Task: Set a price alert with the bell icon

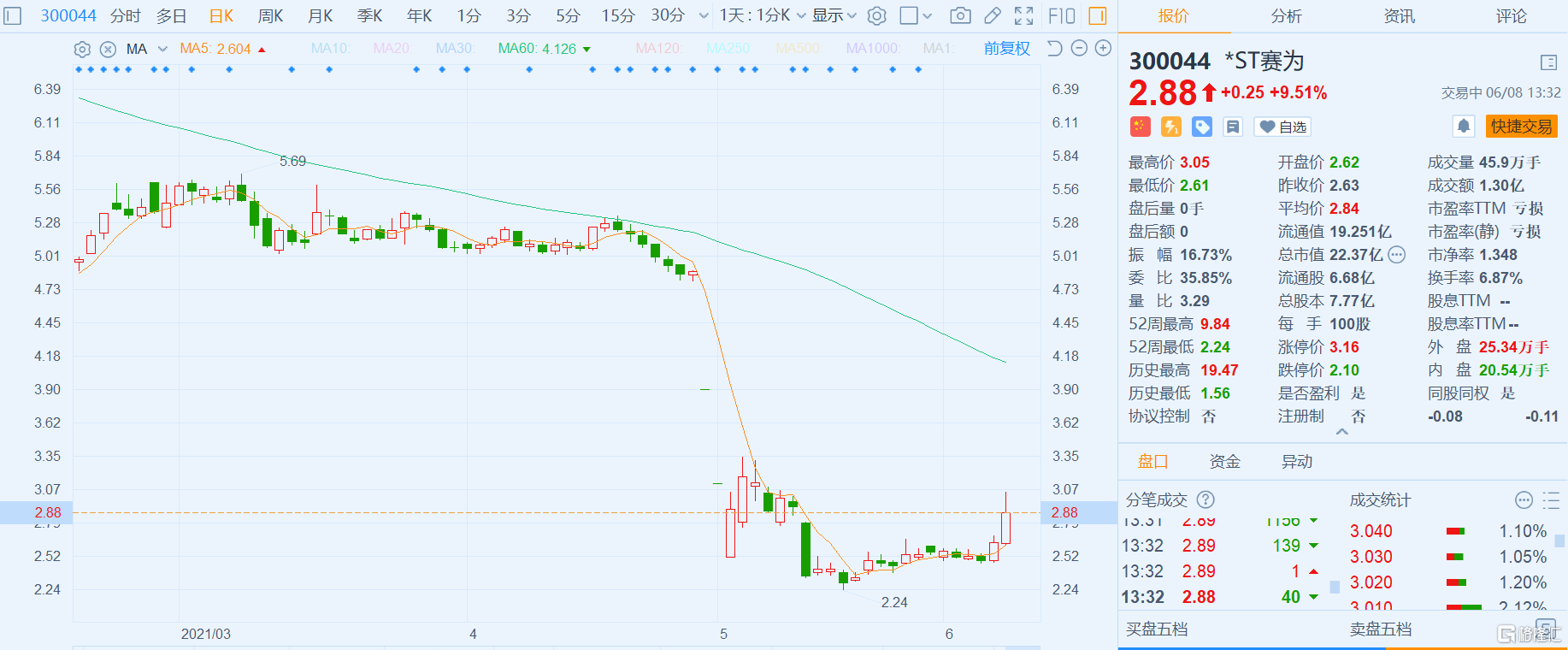Action: point(1463,127)
